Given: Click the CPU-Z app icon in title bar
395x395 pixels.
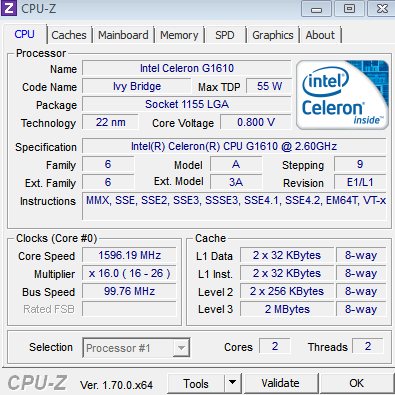Looking at the screenshot, I should pos(8,8).
